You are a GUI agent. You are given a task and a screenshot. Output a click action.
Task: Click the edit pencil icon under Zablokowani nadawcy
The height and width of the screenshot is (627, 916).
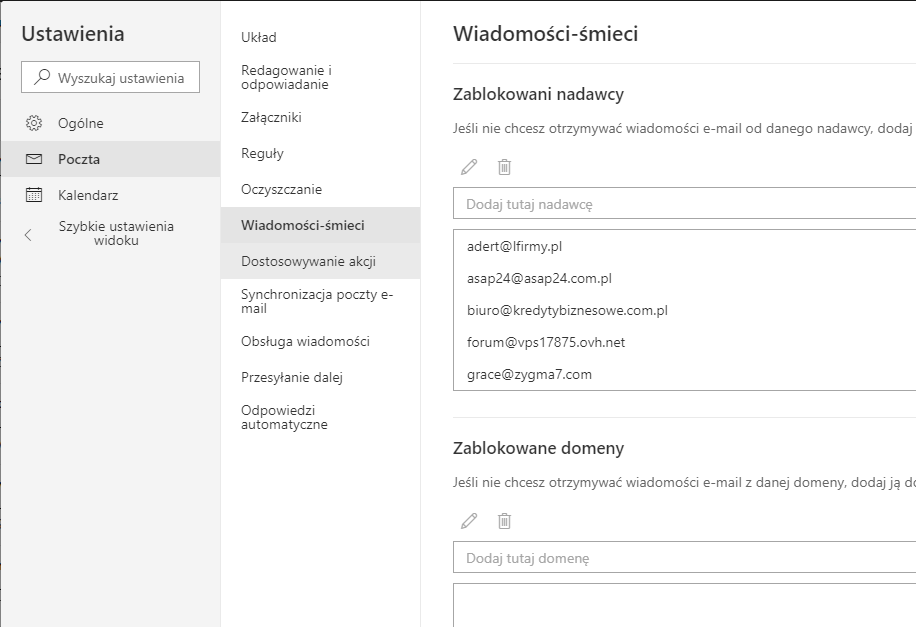[x=469, y=167]
